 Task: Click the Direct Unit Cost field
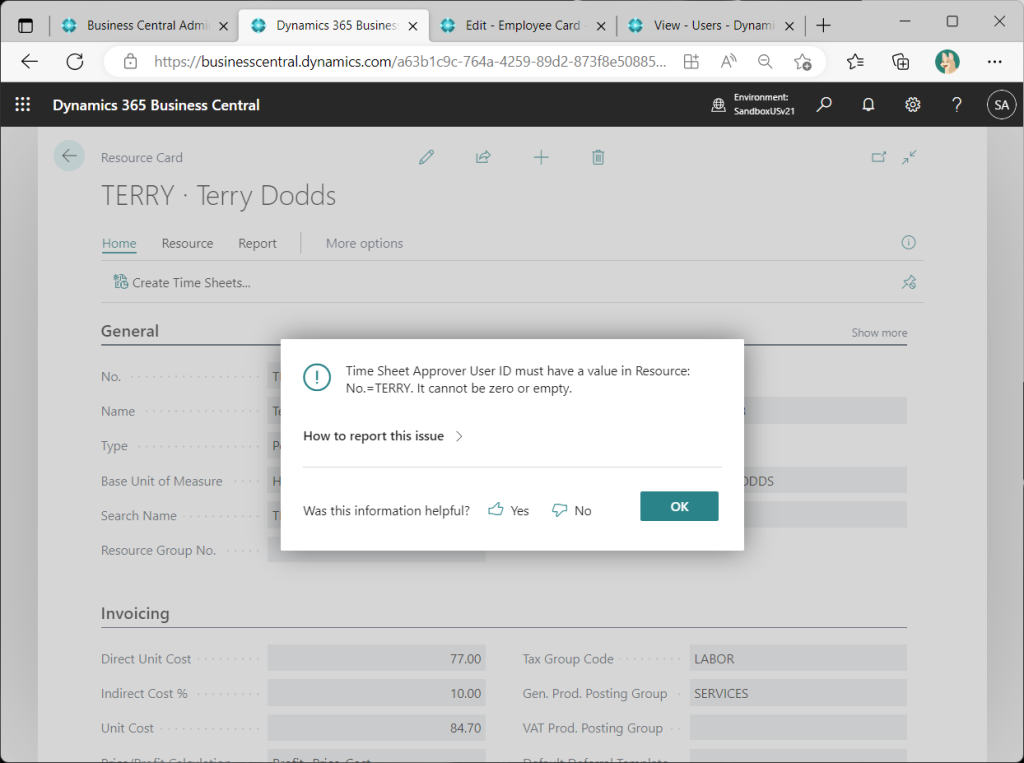pyautogui.click(x=376, y=658)
